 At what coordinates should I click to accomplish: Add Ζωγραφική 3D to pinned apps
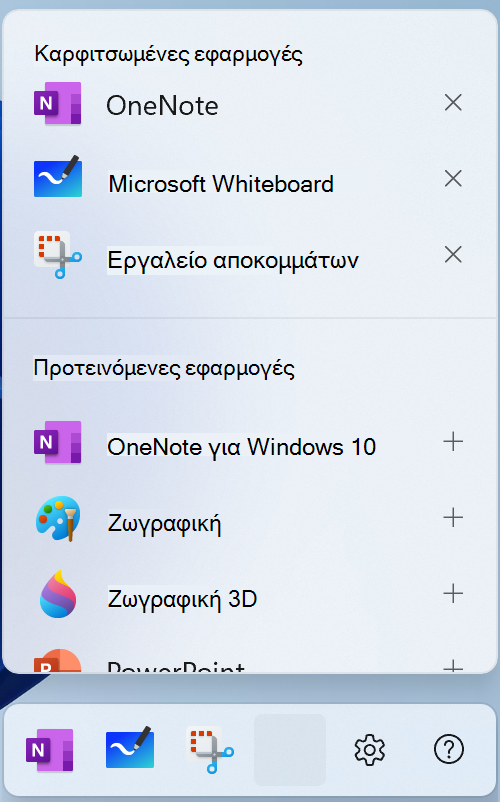(x=453, y=594)
